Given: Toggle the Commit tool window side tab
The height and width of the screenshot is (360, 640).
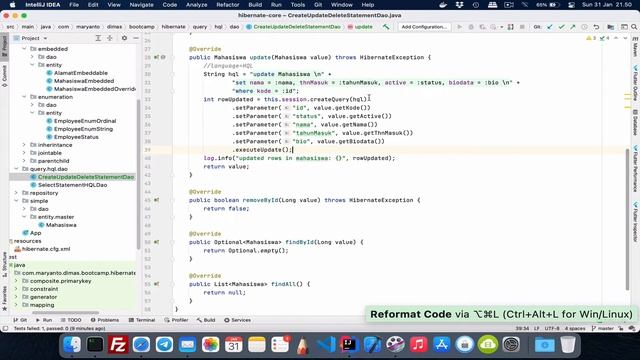Looking at the screenshot, I should click(x=4, y=76).
